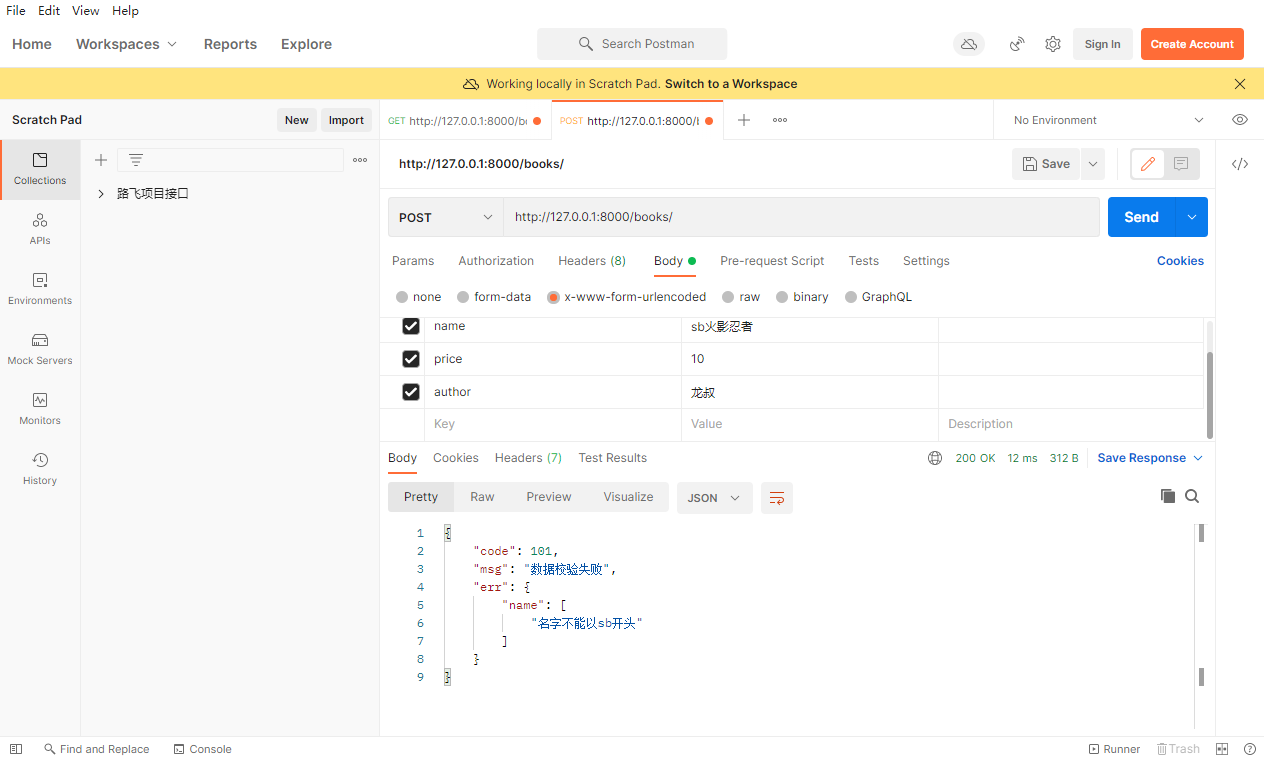Click the Send button
This screenshot has height=761, width=1264.
1141,217
